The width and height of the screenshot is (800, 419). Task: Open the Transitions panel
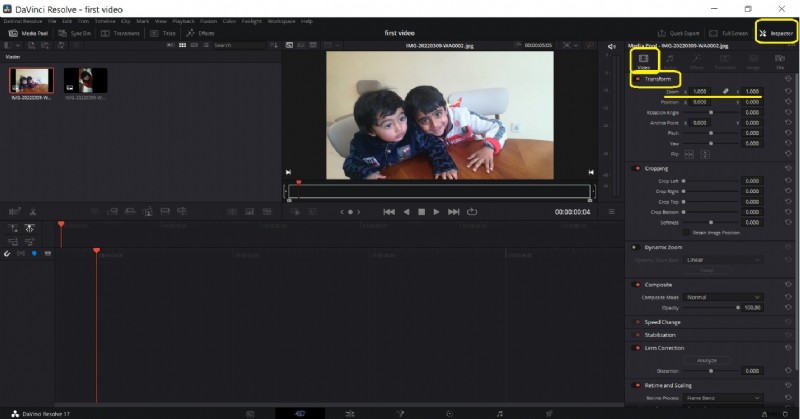[120, 33]
